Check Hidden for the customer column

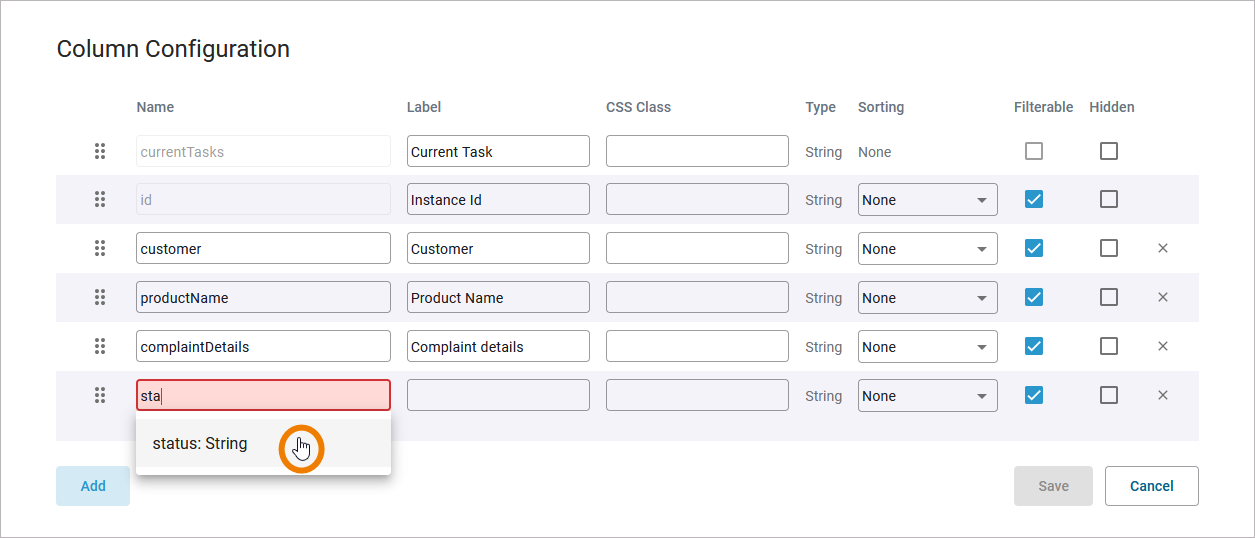tap(1109, 248)
